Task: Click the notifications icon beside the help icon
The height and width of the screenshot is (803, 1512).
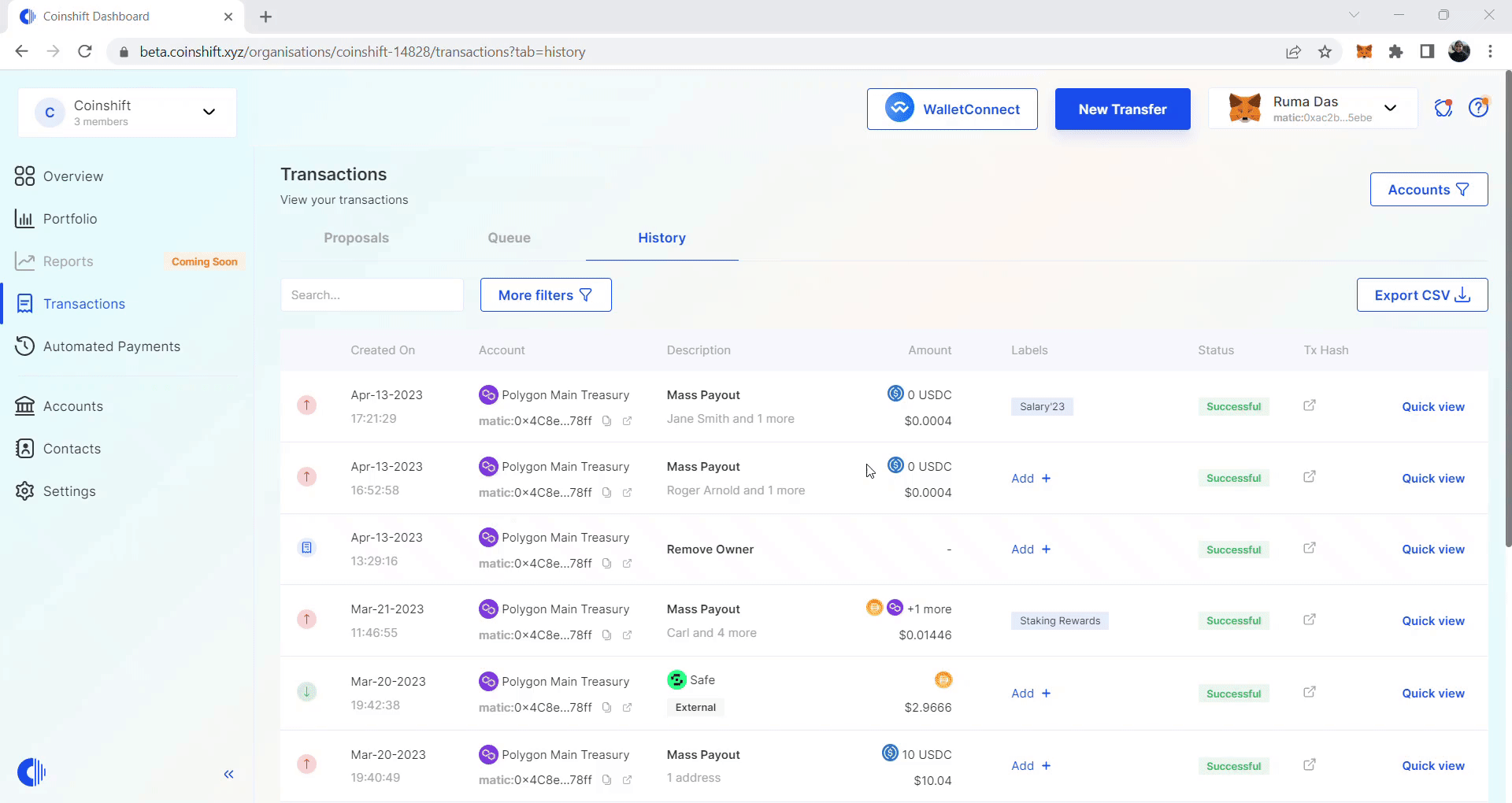Action: (1443, 109)
